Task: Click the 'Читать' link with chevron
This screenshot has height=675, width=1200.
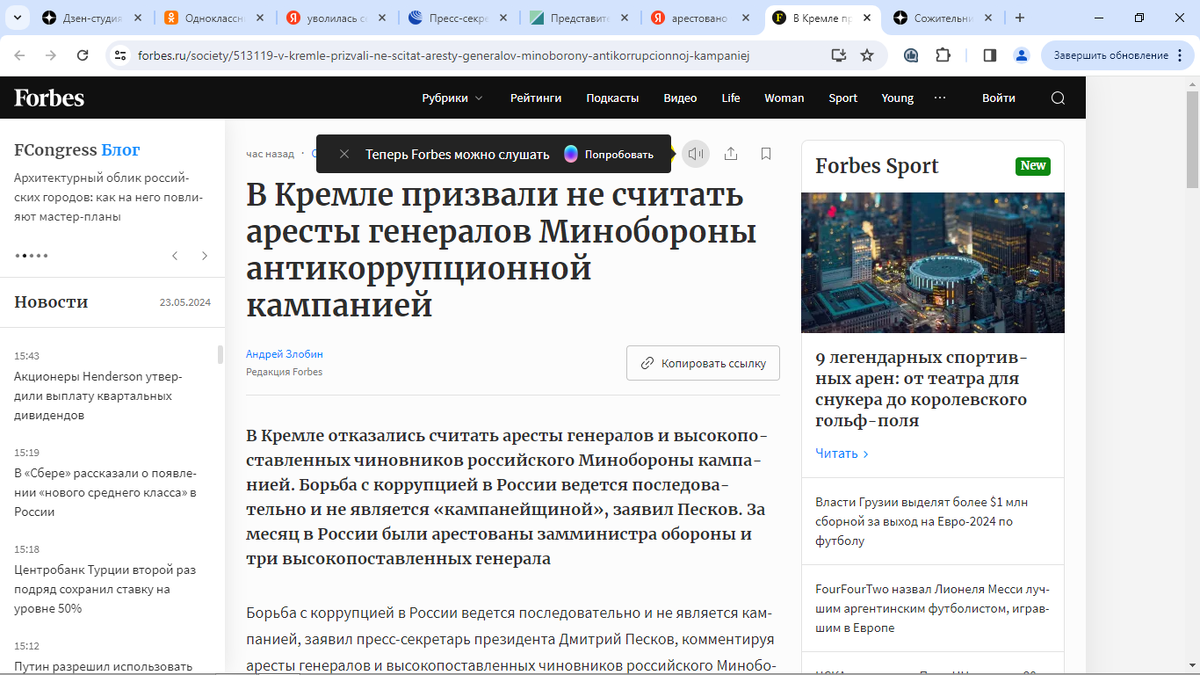Action: click(842, 453)
